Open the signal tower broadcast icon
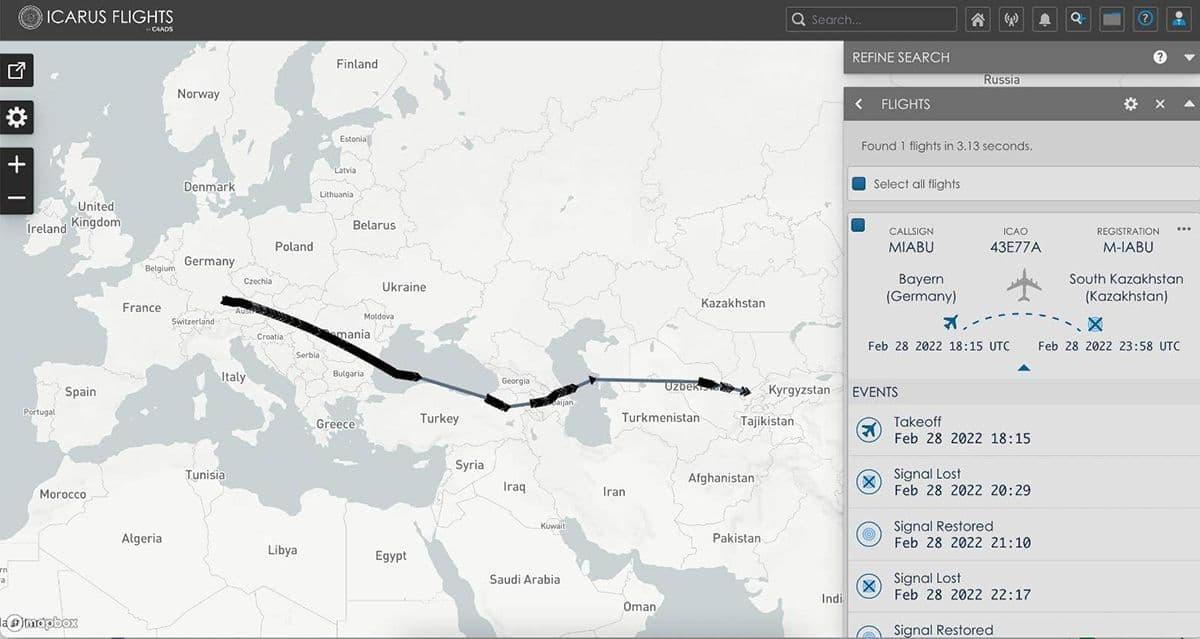This screenshot has width=1200, height=639. [x=1010, y=19]
